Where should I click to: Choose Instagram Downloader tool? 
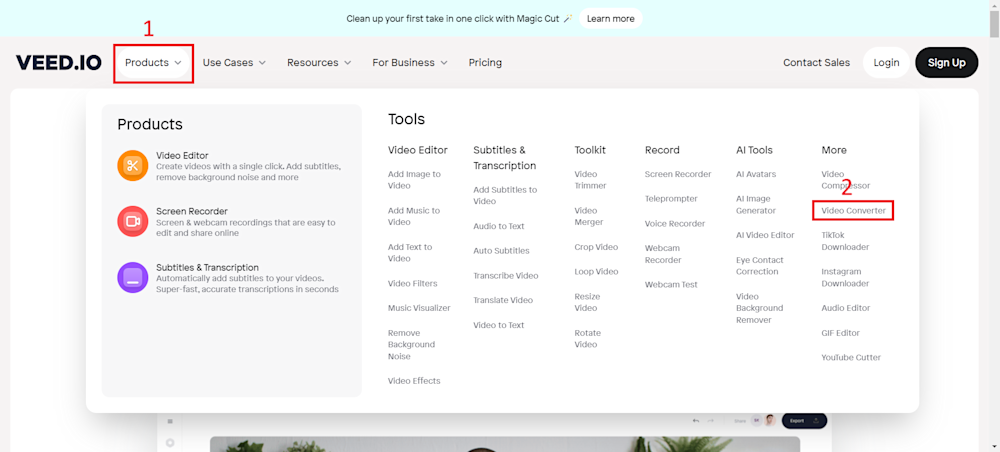click(845, 277)
